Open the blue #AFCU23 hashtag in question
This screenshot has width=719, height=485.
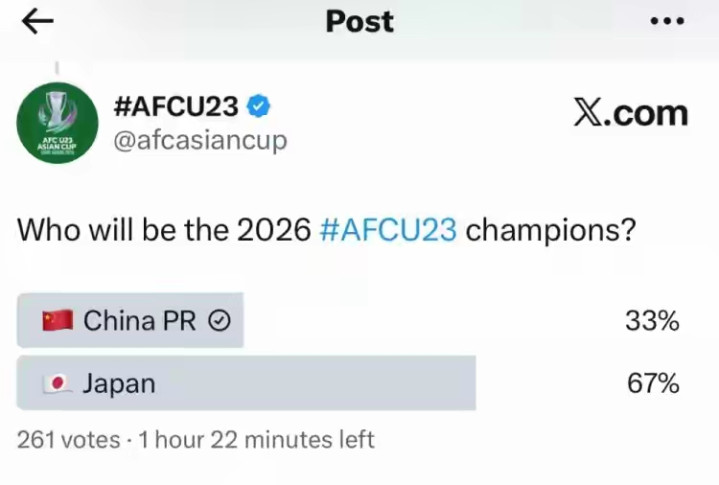(x=388, y=229)
